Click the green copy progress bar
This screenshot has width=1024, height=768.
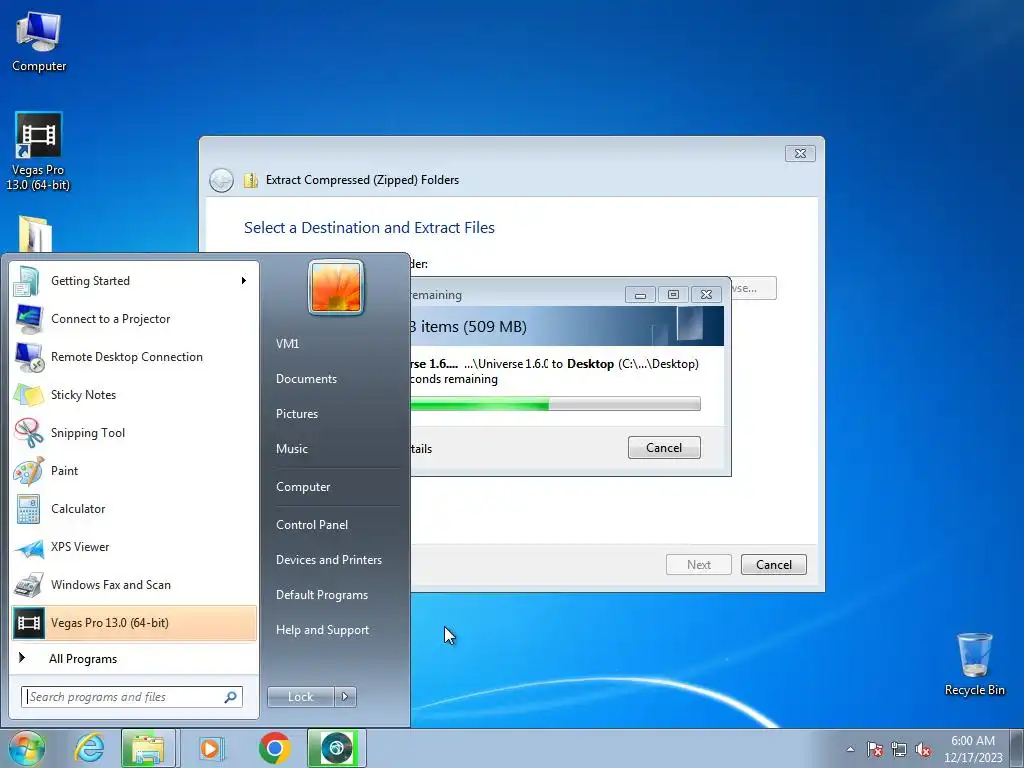(x=555, y=404)
